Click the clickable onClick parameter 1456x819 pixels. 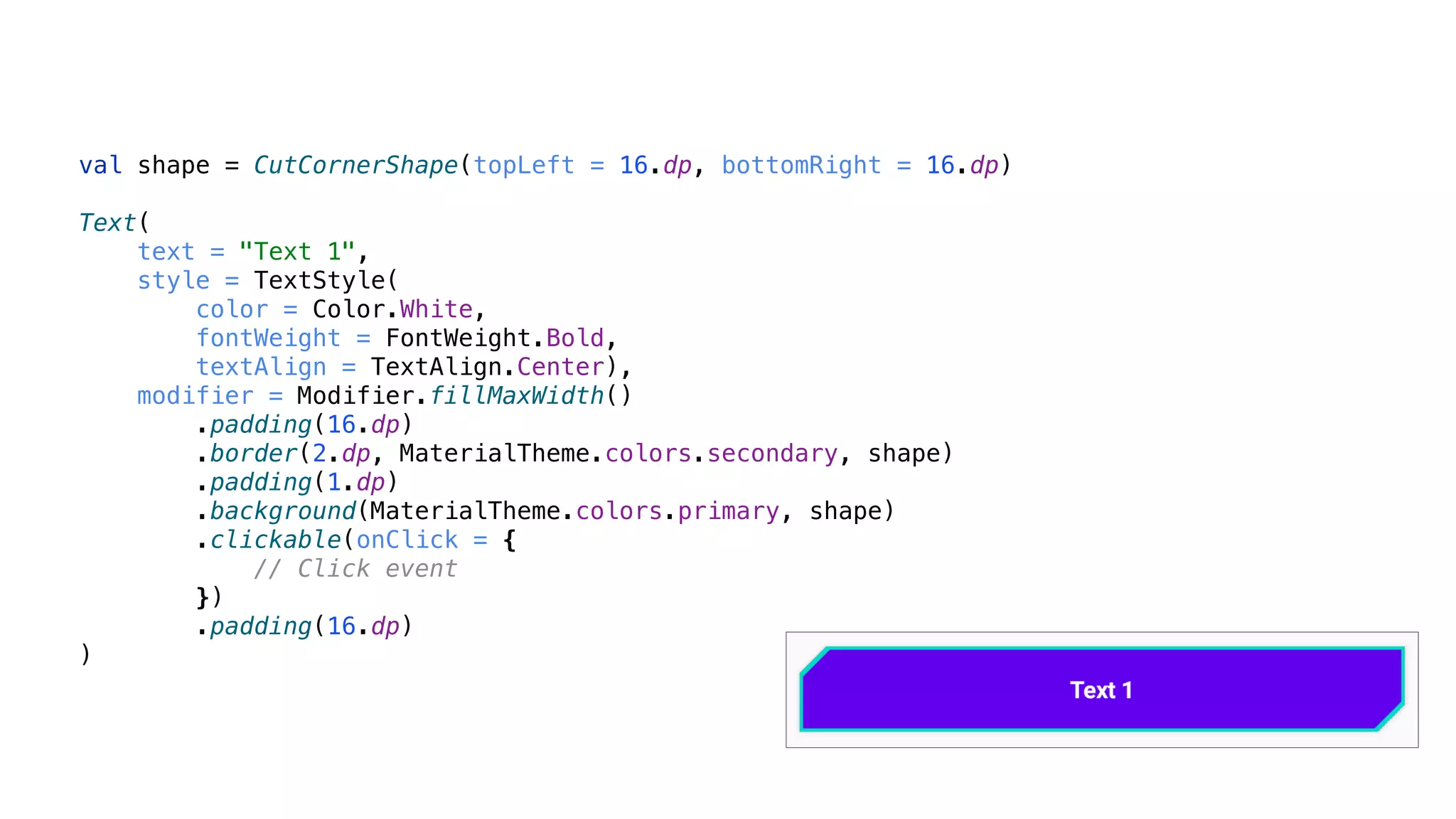coord(407,540)
